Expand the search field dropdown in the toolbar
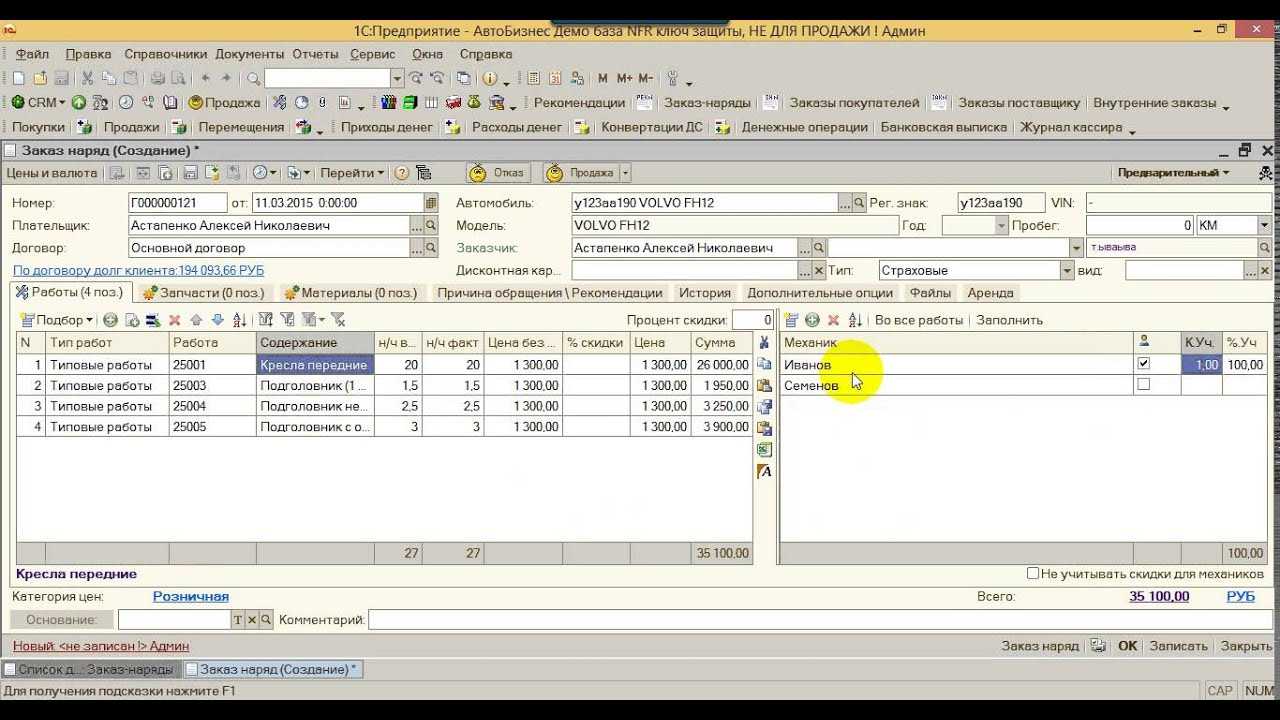The image size is (1280, 720). point(397,78)
